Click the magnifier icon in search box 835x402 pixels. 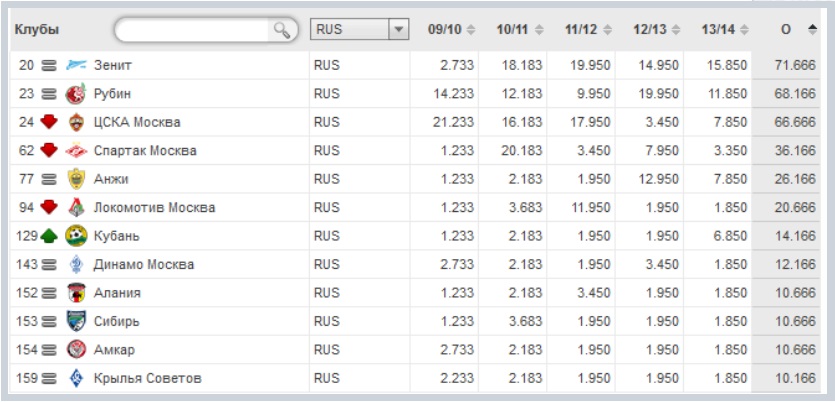coord(283,31)
